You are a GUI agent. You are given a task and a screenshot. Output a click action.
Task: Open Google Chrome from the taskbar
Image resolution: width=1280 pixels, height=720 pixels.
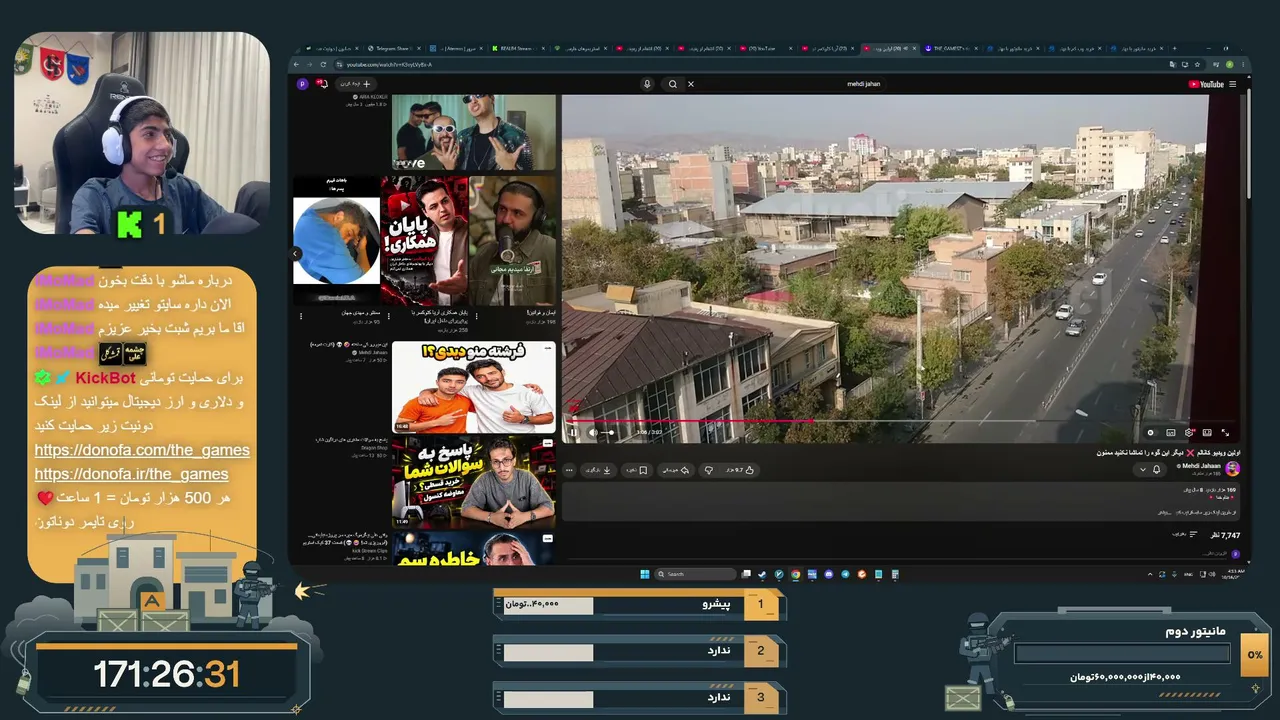tap(795, 574)
